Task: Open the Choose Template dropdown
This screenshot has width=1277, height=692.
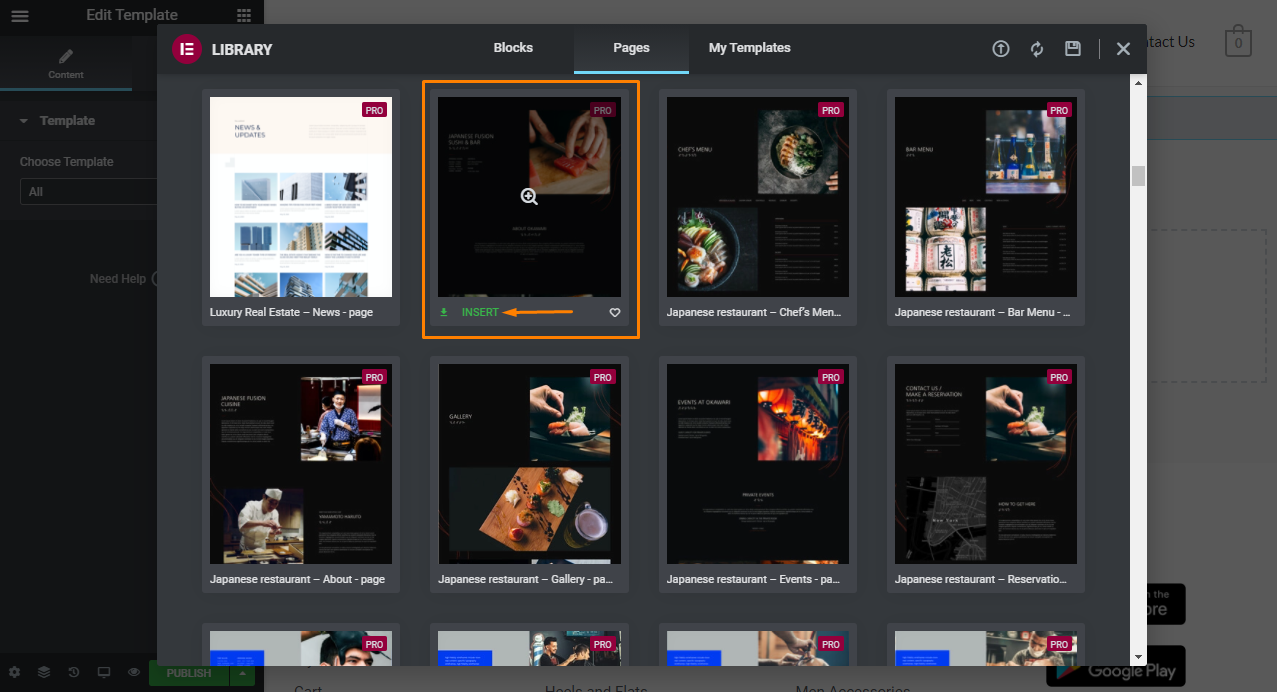Action: tap(88, 192)
